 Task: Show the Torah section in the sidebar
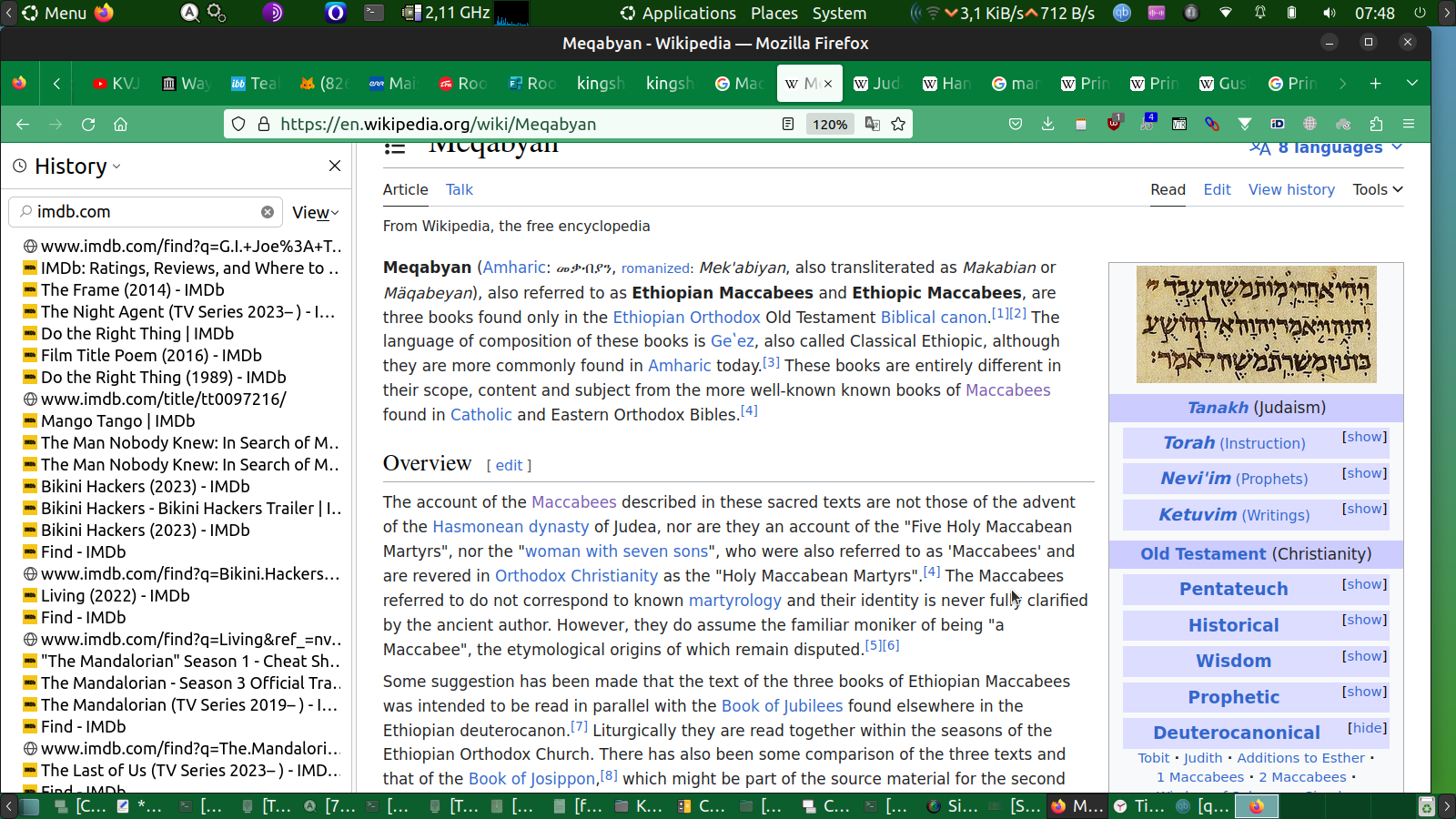pos(1364,438)
